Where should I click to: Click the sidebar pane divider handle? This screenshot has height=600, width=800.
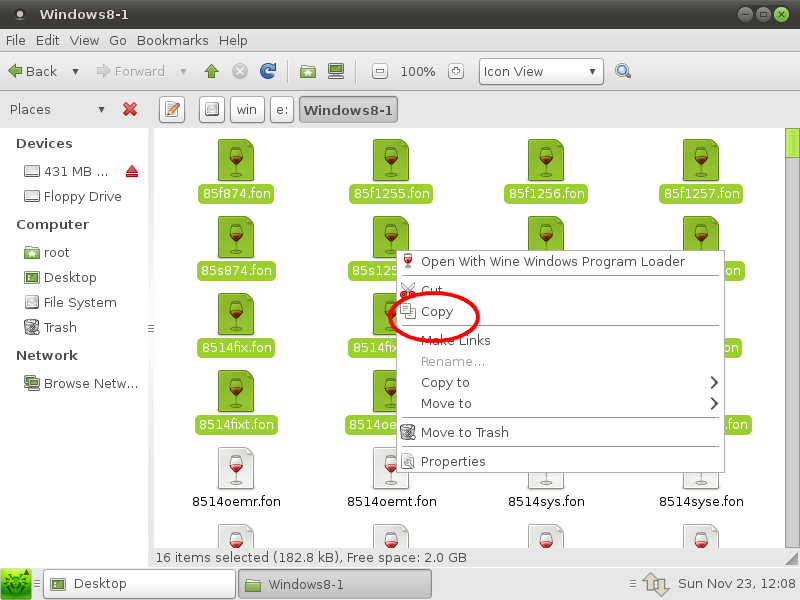click(151, 328)
